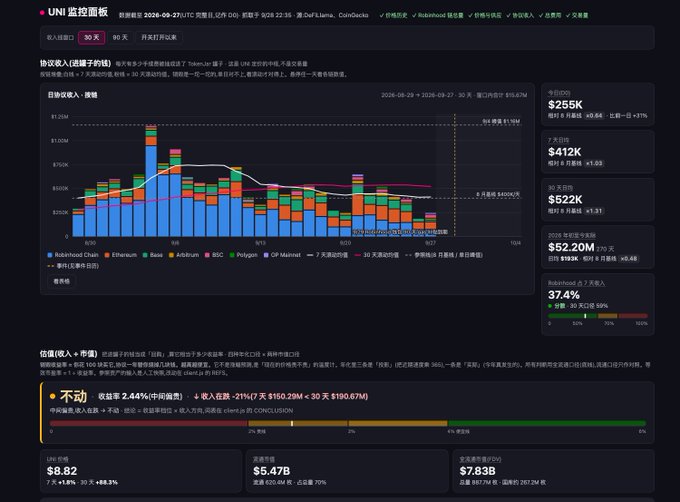Click the 总费用 checkmark status
This screenshot has width=680, height=502.
coord(550,15)
